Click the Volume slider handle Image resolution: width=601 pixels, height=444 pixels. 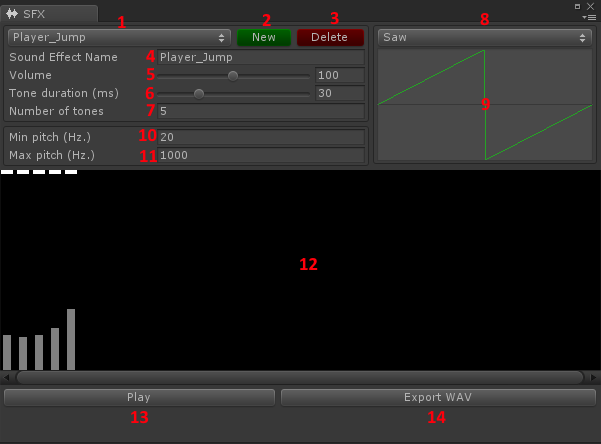(x=233, y=76)
